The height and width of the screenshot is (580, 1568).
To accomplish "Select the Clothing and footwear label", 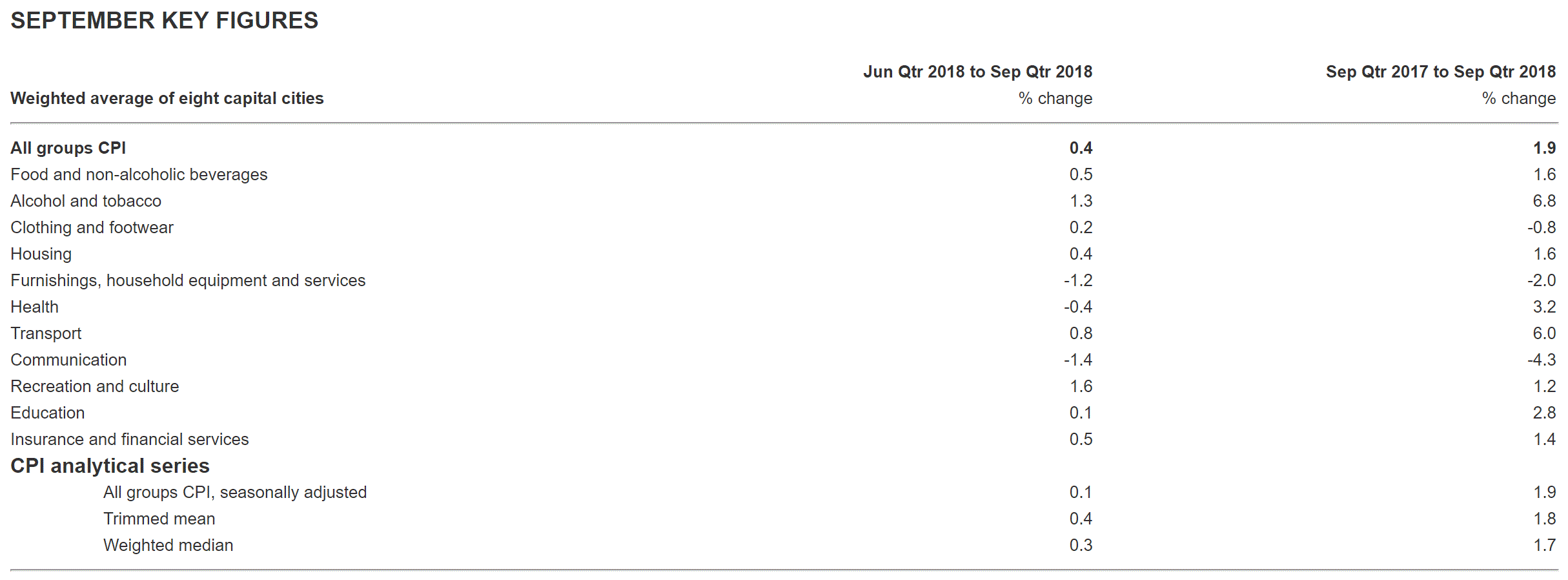I will coord(92,227).
